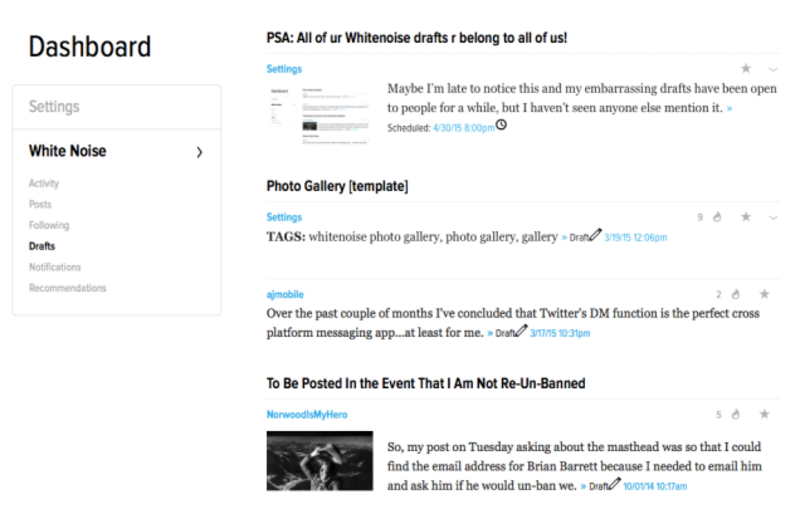Viewport: 800px width, 514px height.
Task: Toggle star on the ajmobile draft
Action: click(765, 294)
